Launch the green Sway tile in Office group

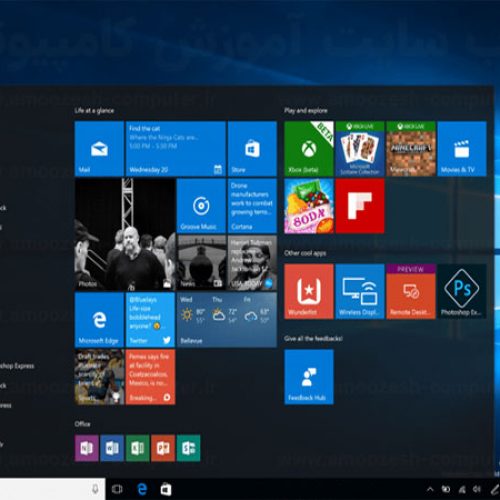tap(189, 448)
